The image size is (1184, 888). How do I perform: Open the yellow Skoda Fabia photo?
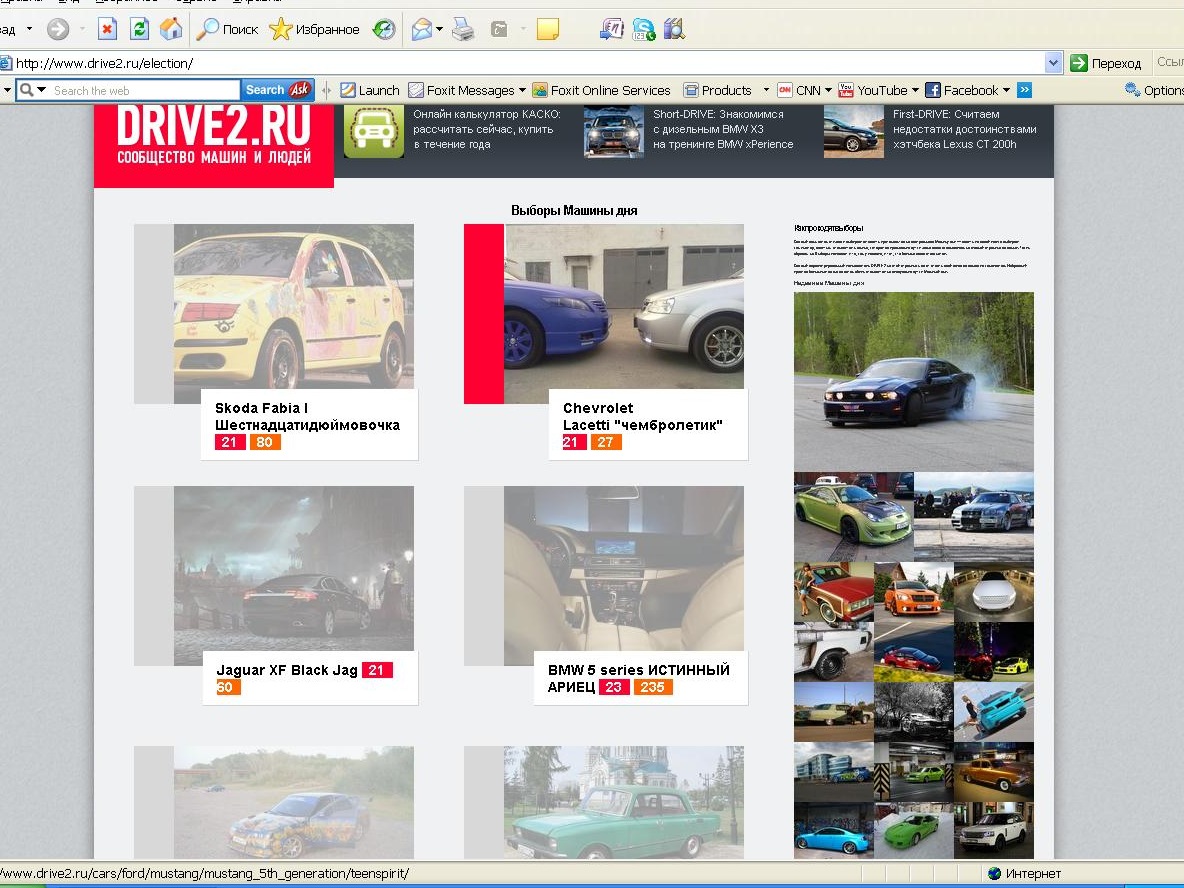click(294, 307)
